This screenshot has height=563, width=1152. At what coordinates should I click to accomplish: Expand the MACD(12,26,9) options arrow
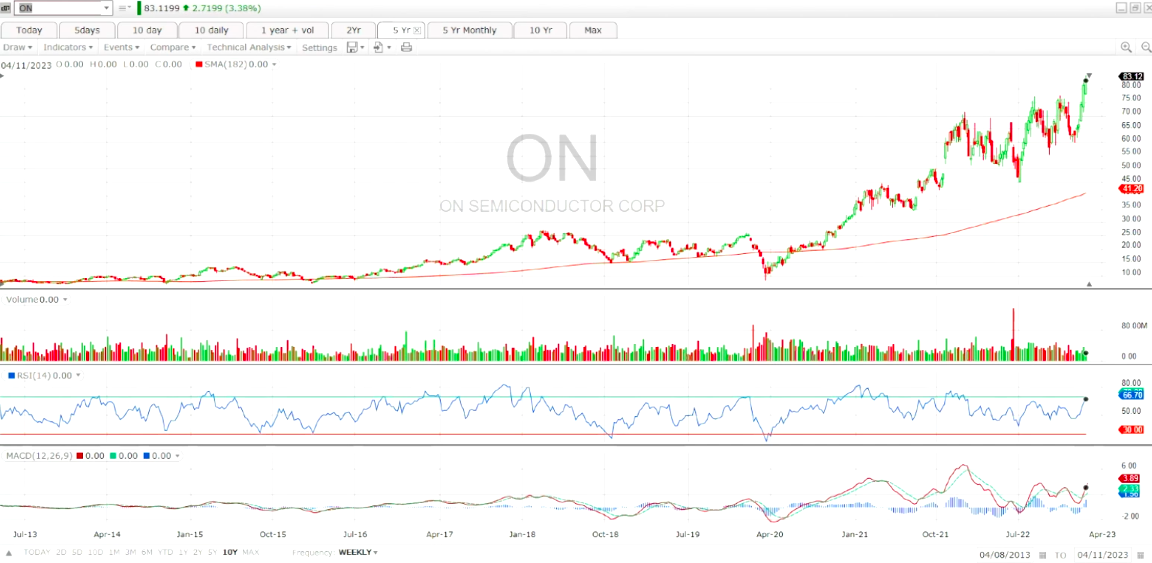point(178,456)
